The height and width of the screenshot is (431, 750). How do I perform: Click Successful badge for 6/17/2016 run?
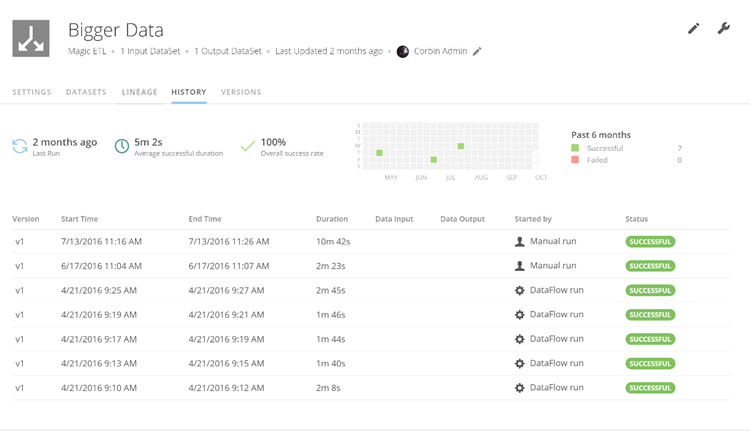[x=650, y=266]
